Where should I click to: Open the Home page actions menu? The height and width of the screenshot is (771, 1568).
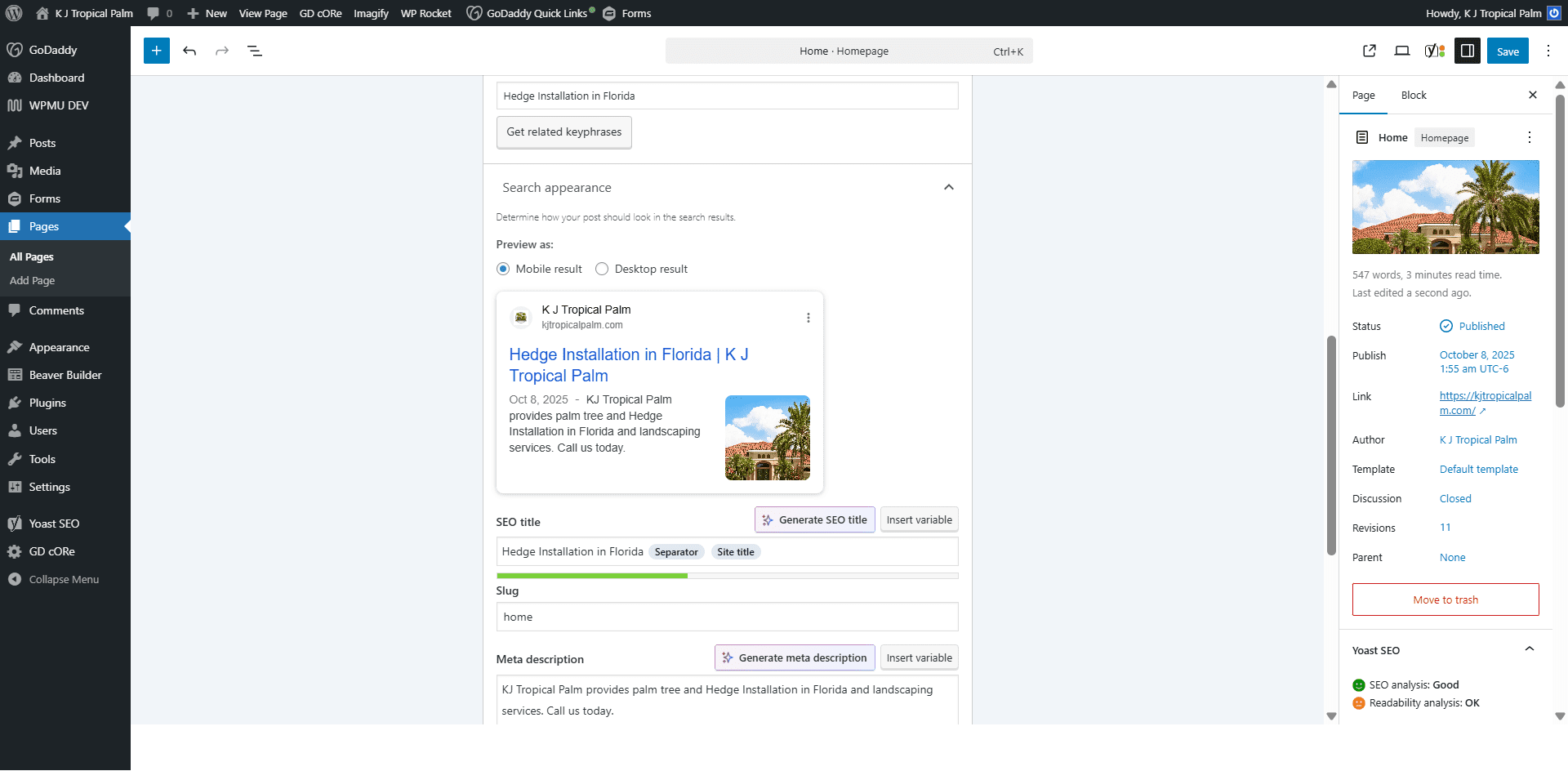1529,137
